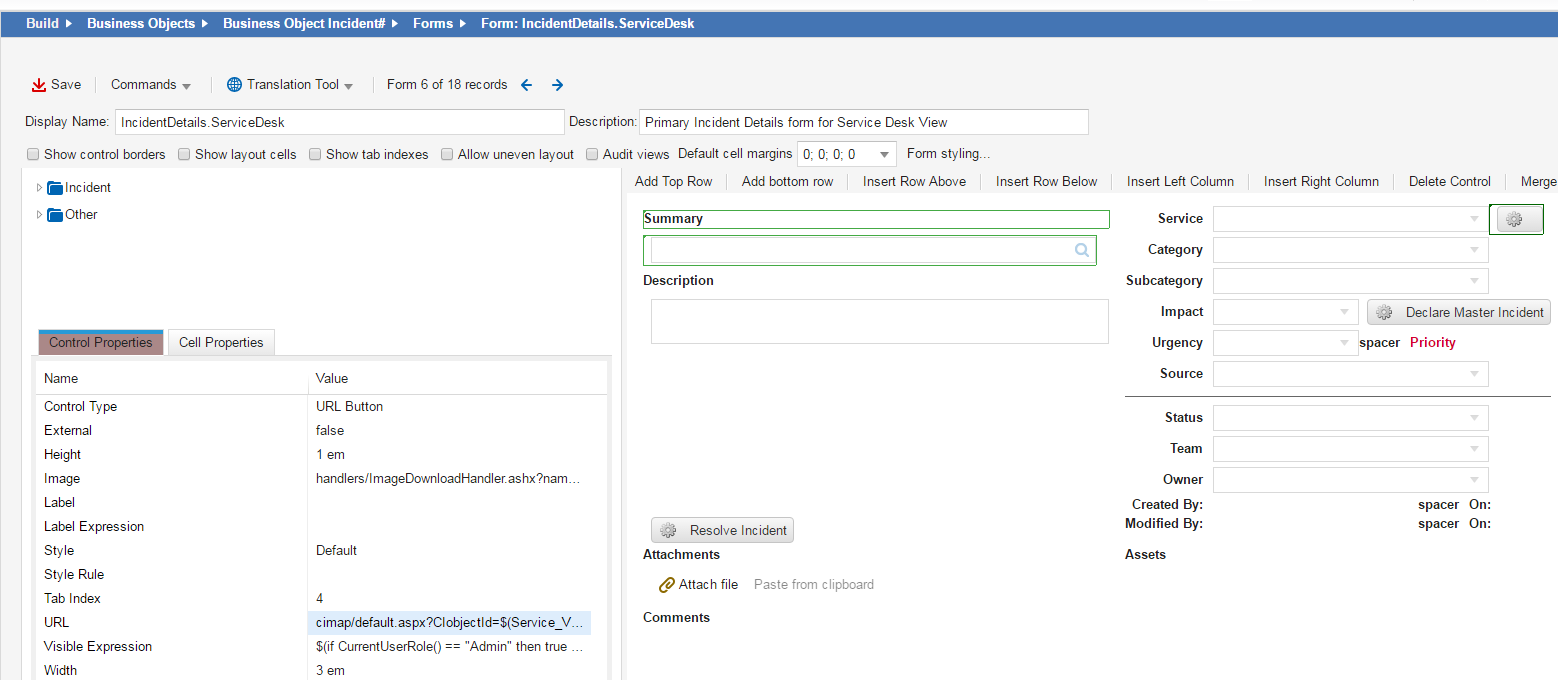The width and height of the screenshot is (1558, 680).
Task: Click the gear on Declare Master Incident button
Action: pyautogui.click(x=1384, y=312)
